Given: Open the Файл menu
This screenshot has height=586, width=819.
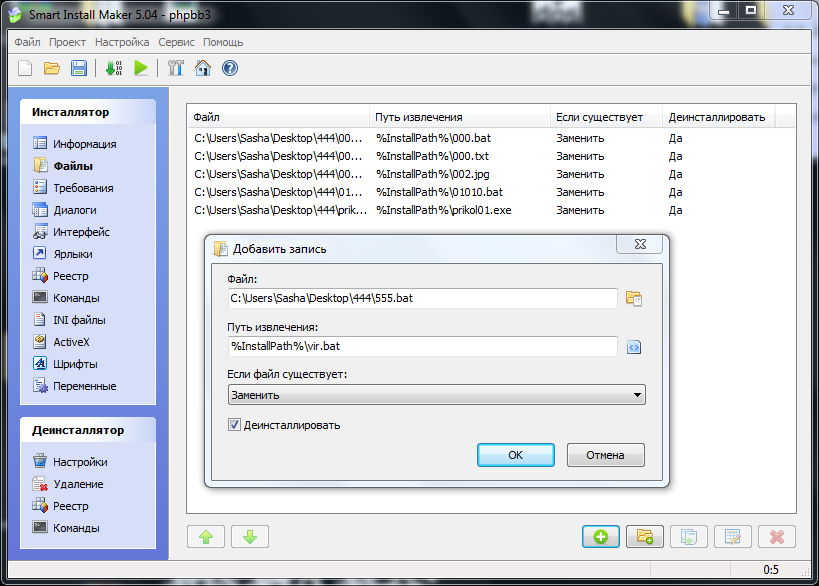Looking at the screenshot, I should pos(27,42).
